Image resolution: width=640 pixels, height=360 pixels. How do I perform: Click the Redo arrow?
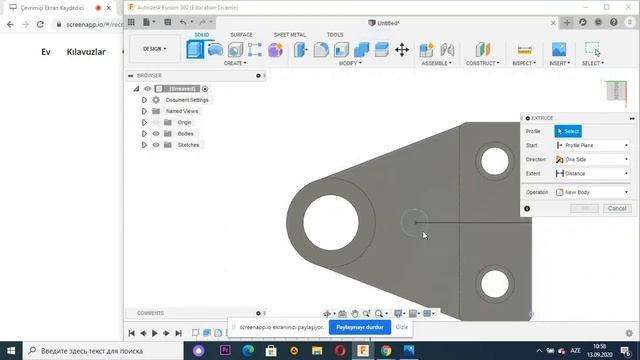[202, 22]
